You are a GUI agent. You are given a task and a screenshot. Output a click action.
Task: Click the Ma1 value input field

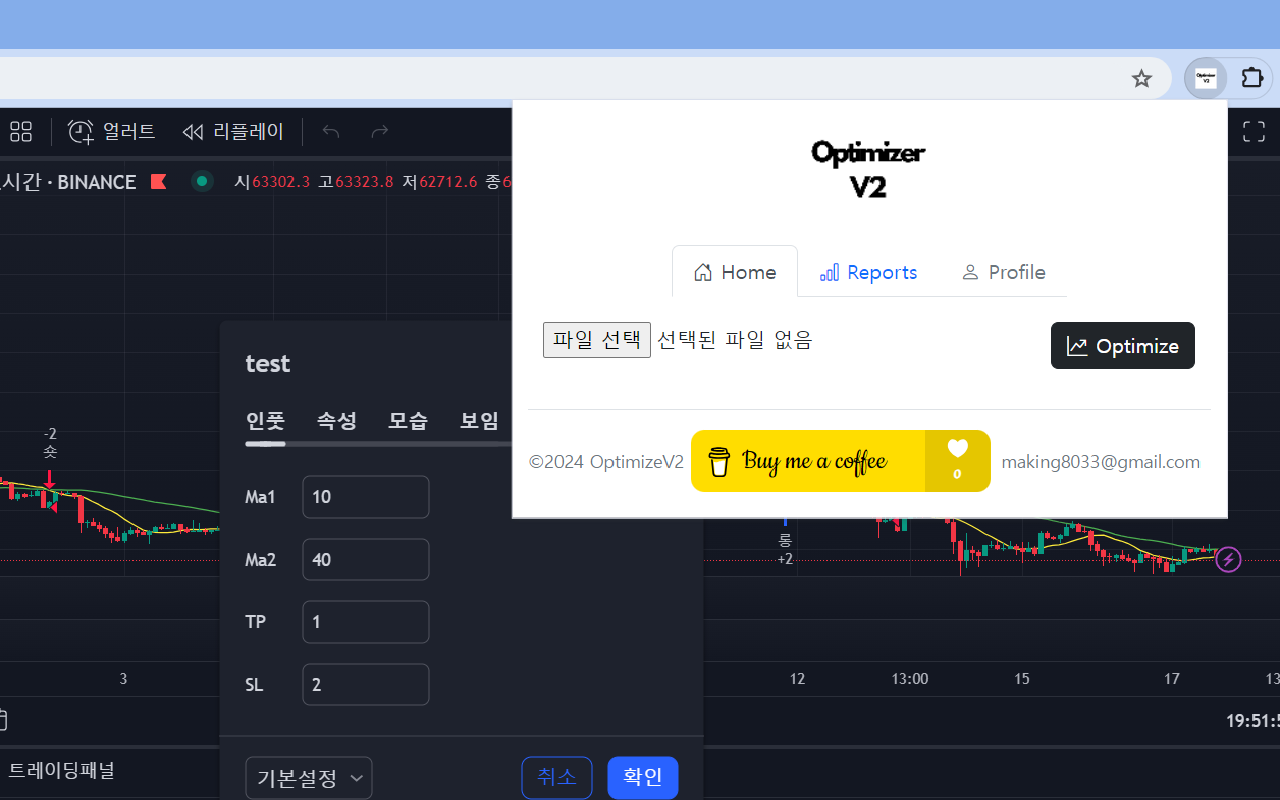pos(365,496)
